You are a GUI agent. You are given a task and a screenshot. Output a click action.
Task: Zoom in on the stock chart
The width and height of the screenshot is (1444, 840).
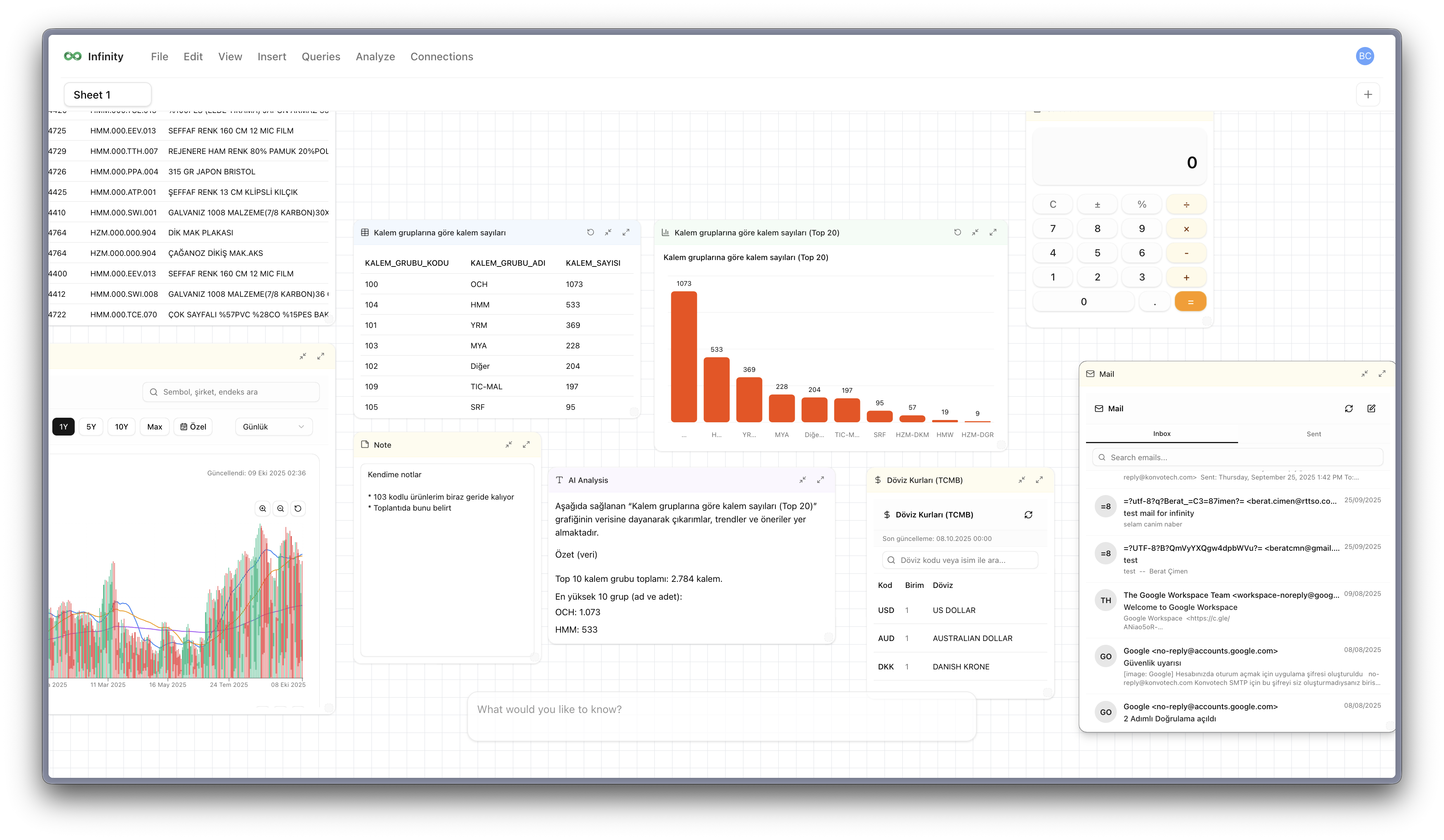click(x=262, y=508)
